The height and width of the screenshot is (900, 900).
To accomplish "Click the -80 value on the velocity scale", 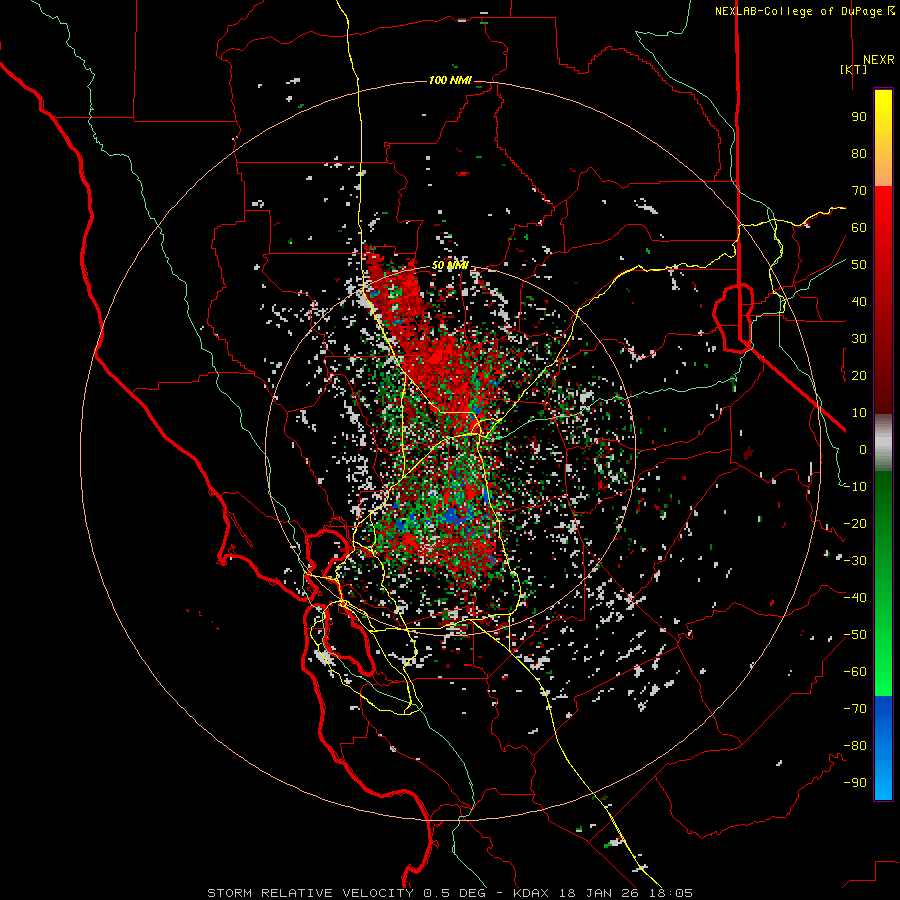I will [855, 746].
